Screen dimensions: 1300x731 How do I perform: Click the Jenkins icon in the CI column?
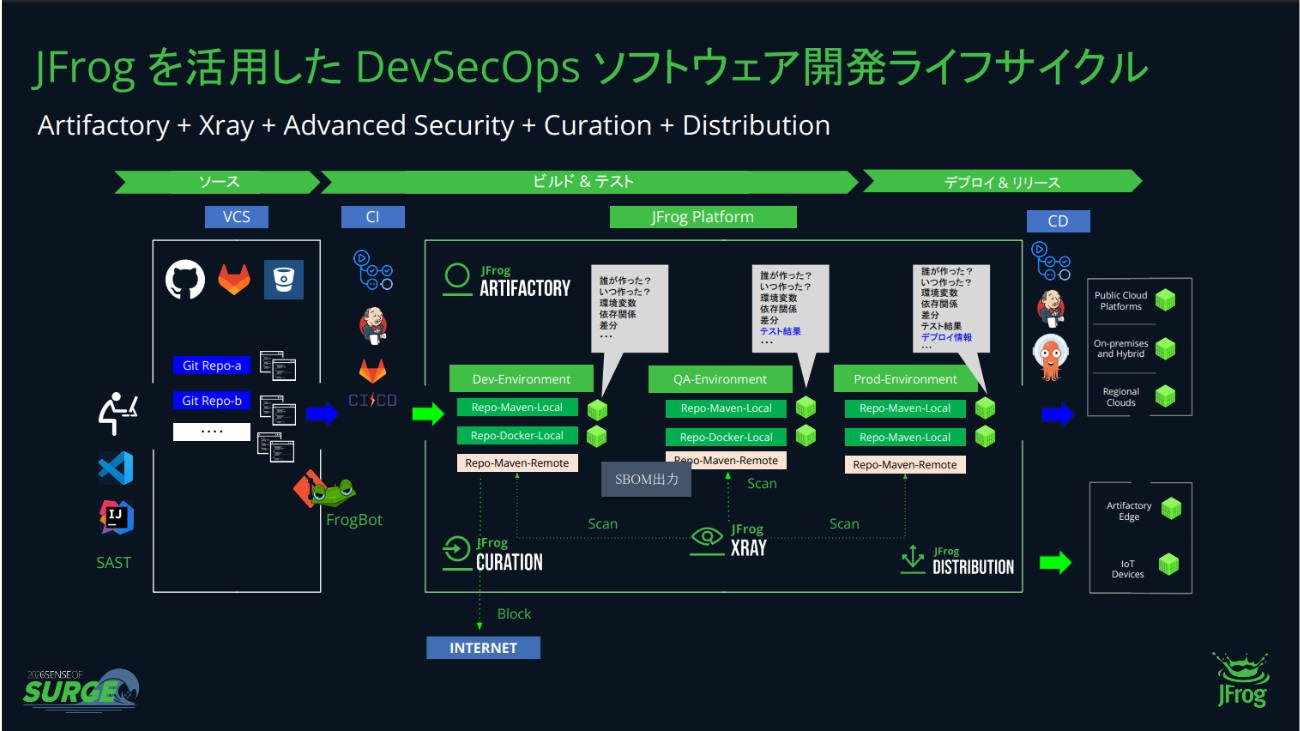click(x=372, y=325)
